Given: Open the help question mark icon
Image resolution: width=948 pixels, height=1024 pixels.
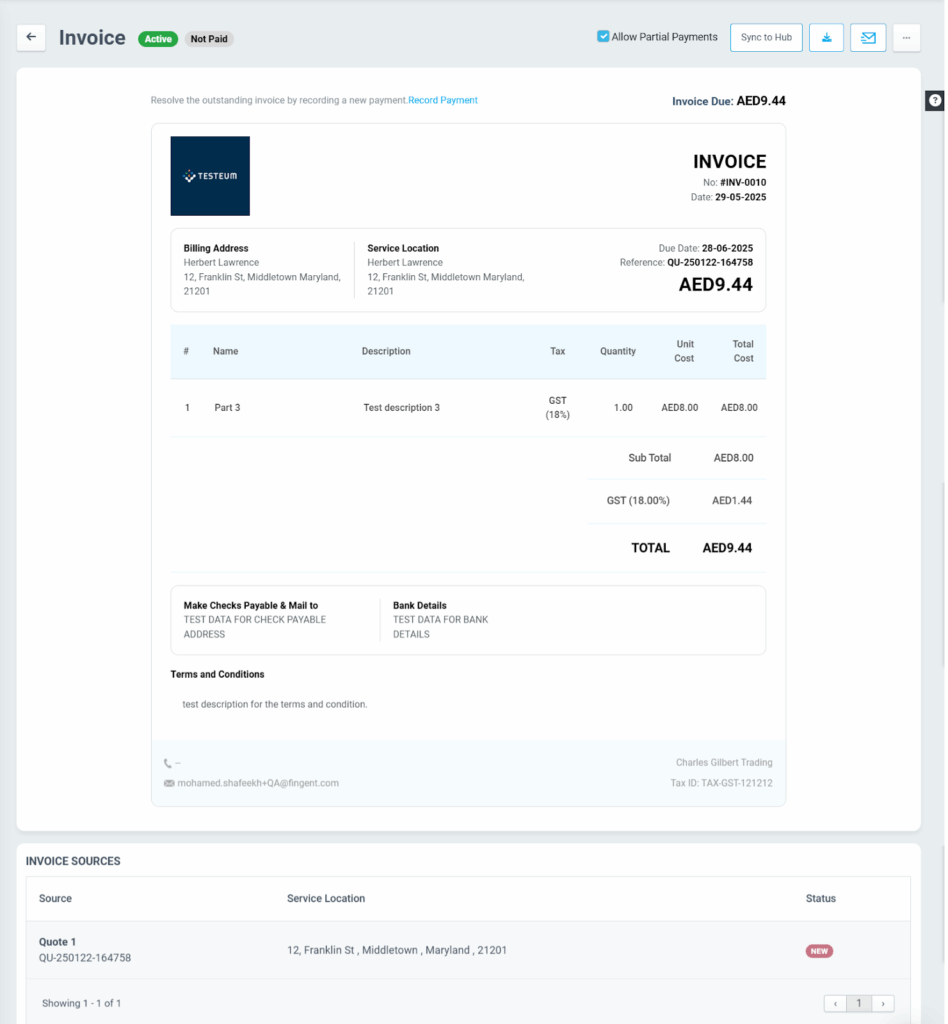Looking at the screenshot, I should [935, 101].
